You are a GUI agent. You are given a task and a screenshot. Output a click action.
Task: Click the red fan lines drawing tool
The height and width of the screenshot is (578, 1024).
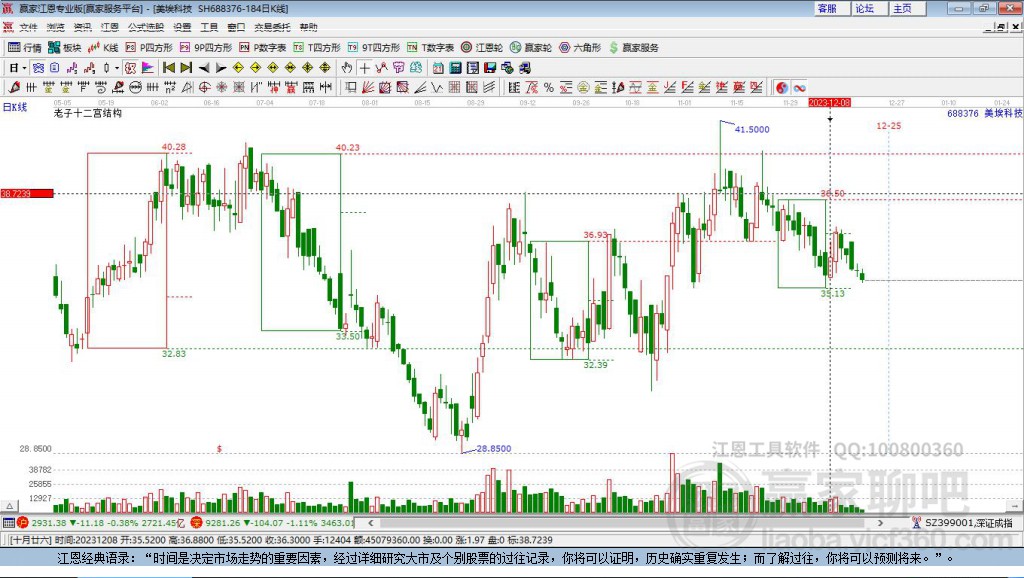[367, 87]
